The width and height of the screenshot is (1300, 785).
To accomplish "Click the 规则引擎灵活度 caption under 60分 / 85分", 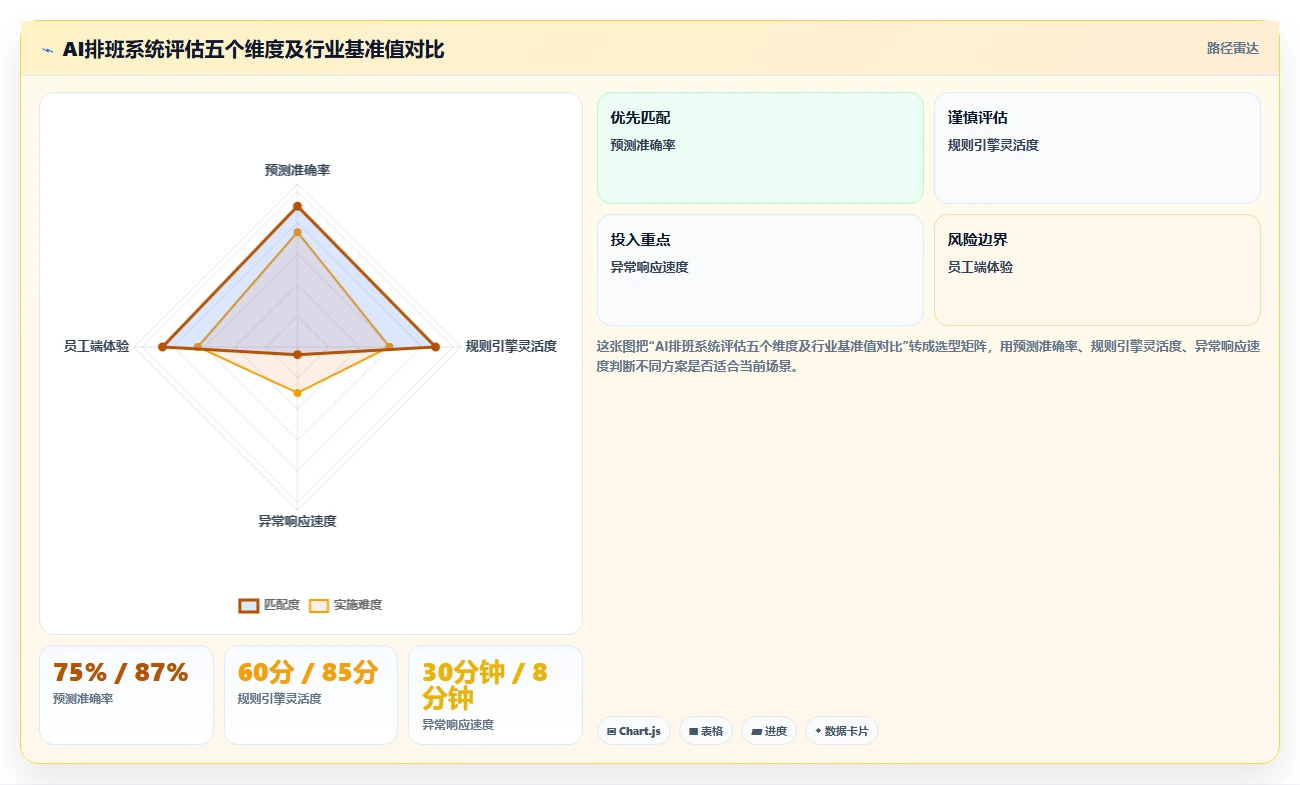I will pos(280,699).
